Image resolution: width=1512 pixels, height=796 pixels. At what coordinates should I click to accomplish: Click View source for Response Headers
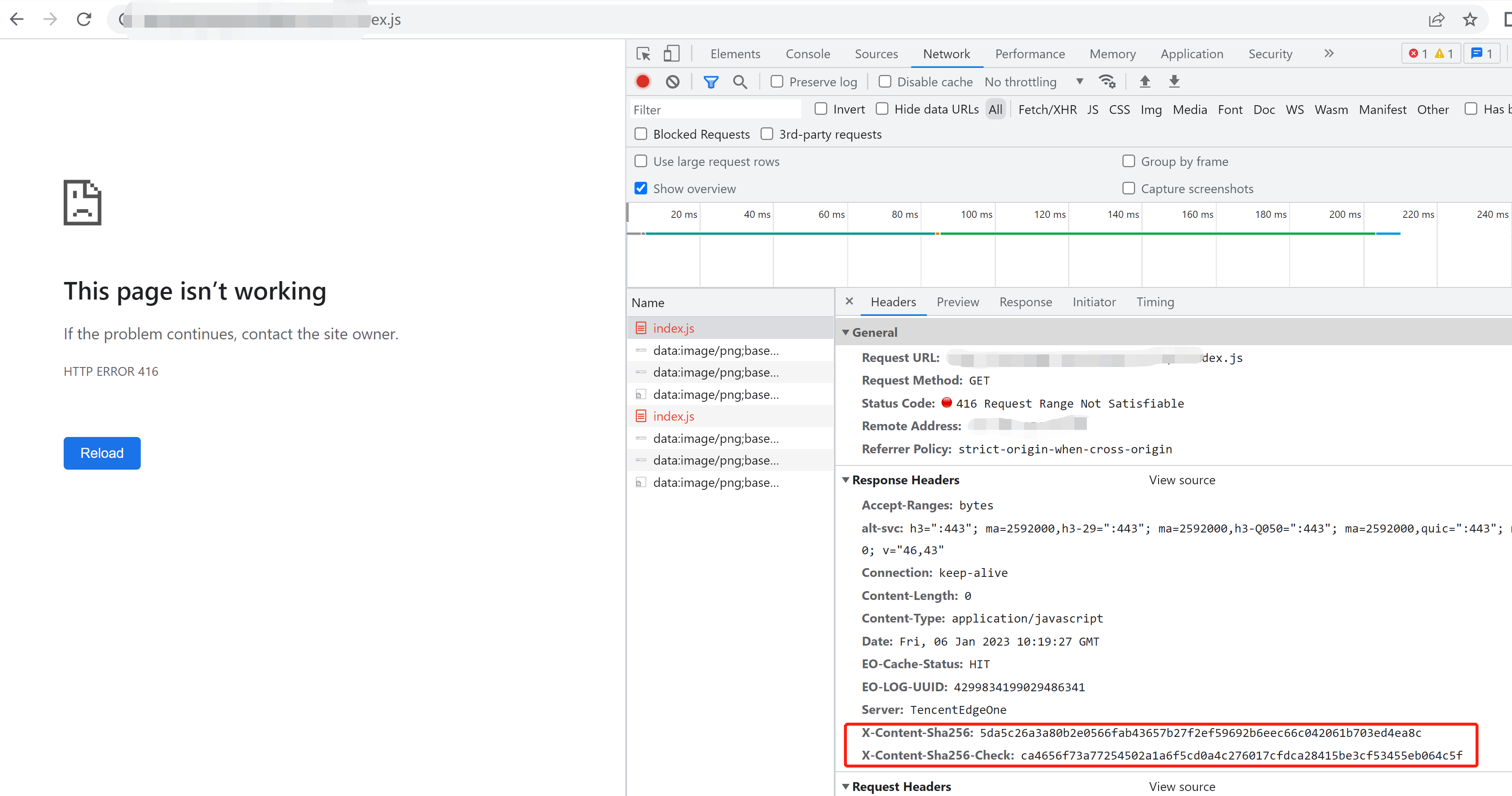point(1182,480)
